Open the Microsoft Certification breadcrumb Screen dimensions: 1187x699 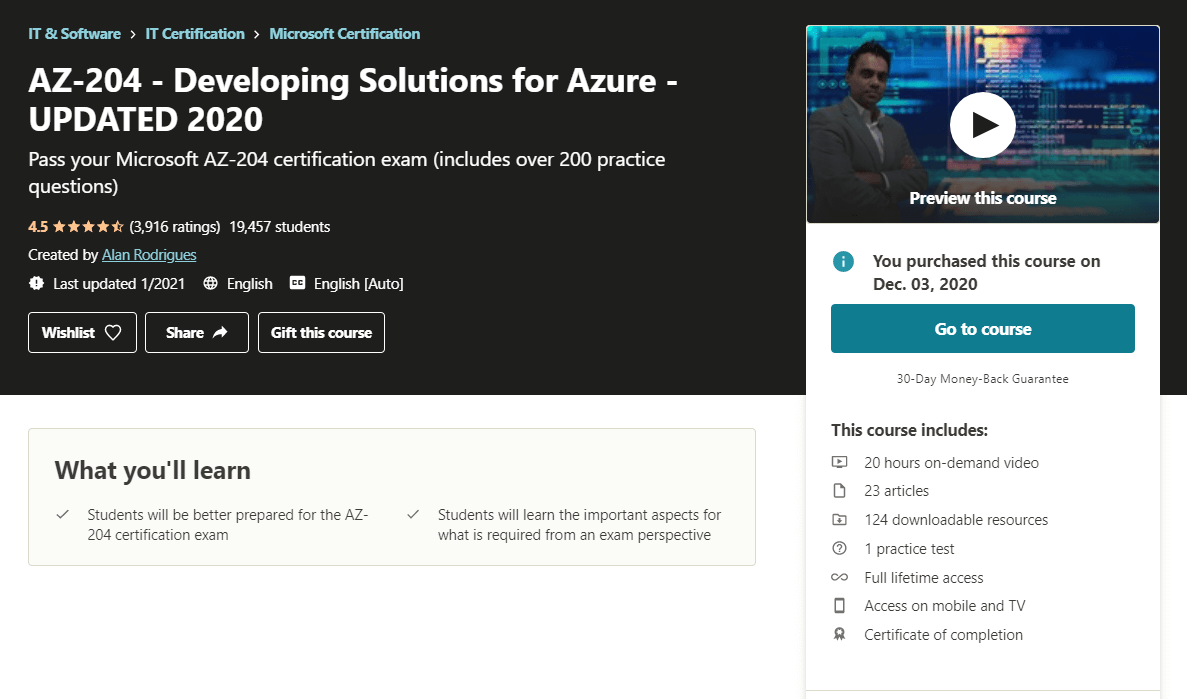(x=344, y=34)
